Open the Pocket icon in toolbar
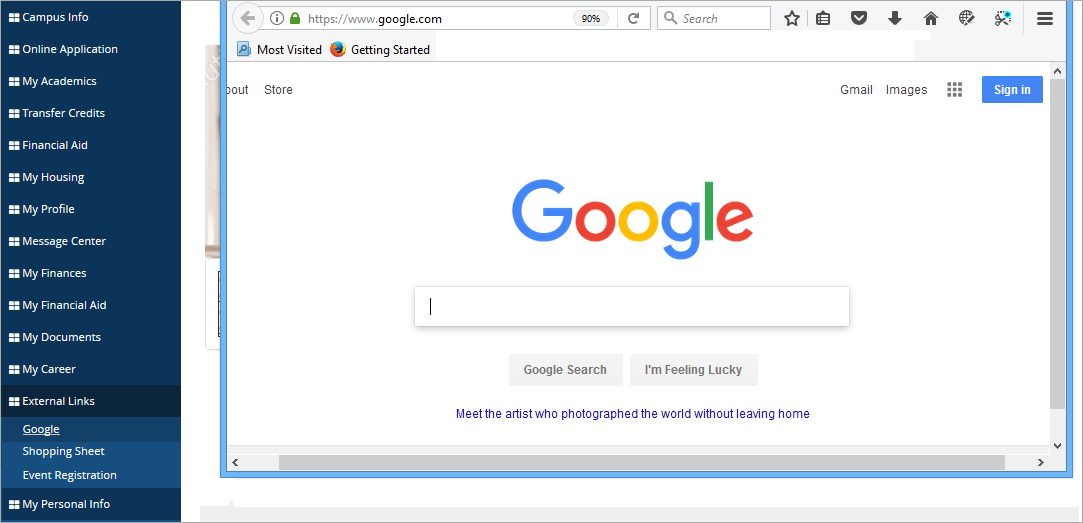The height and width of the screenshot is (523, 1083). click(859, 19)
